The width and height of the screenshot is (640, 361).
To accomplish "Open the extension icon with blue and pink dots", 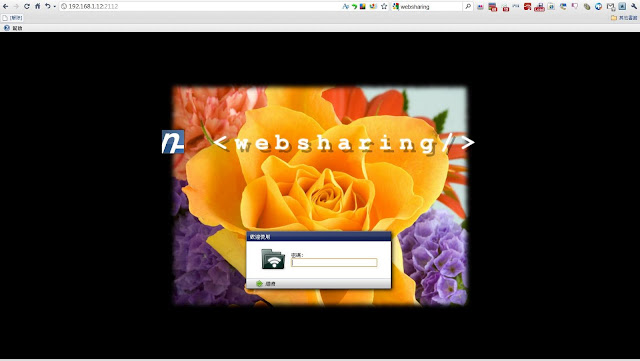I will (480, 7).
